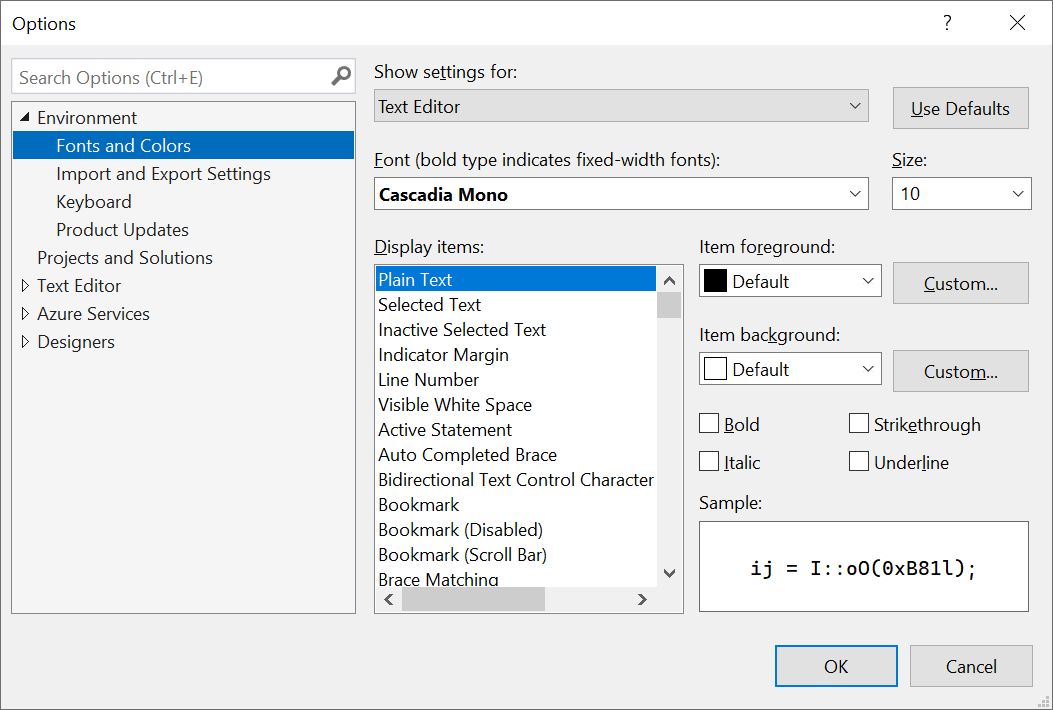Viewport: 1053px width, 710px height.
Task: Click display items scroll down arrow
Action: (669, 573)
